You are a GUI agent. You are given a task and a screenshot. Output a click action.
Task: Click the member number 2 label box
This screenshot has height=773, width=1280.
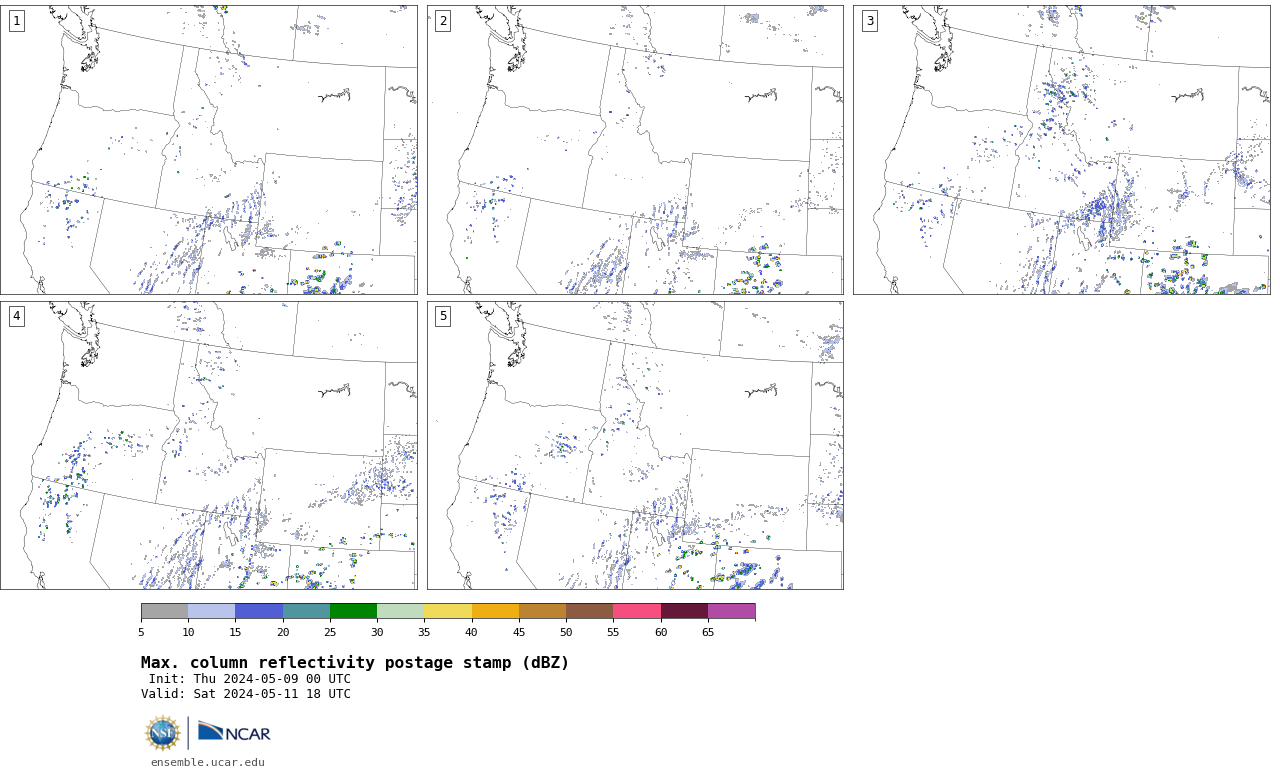[x=443, y=21]
